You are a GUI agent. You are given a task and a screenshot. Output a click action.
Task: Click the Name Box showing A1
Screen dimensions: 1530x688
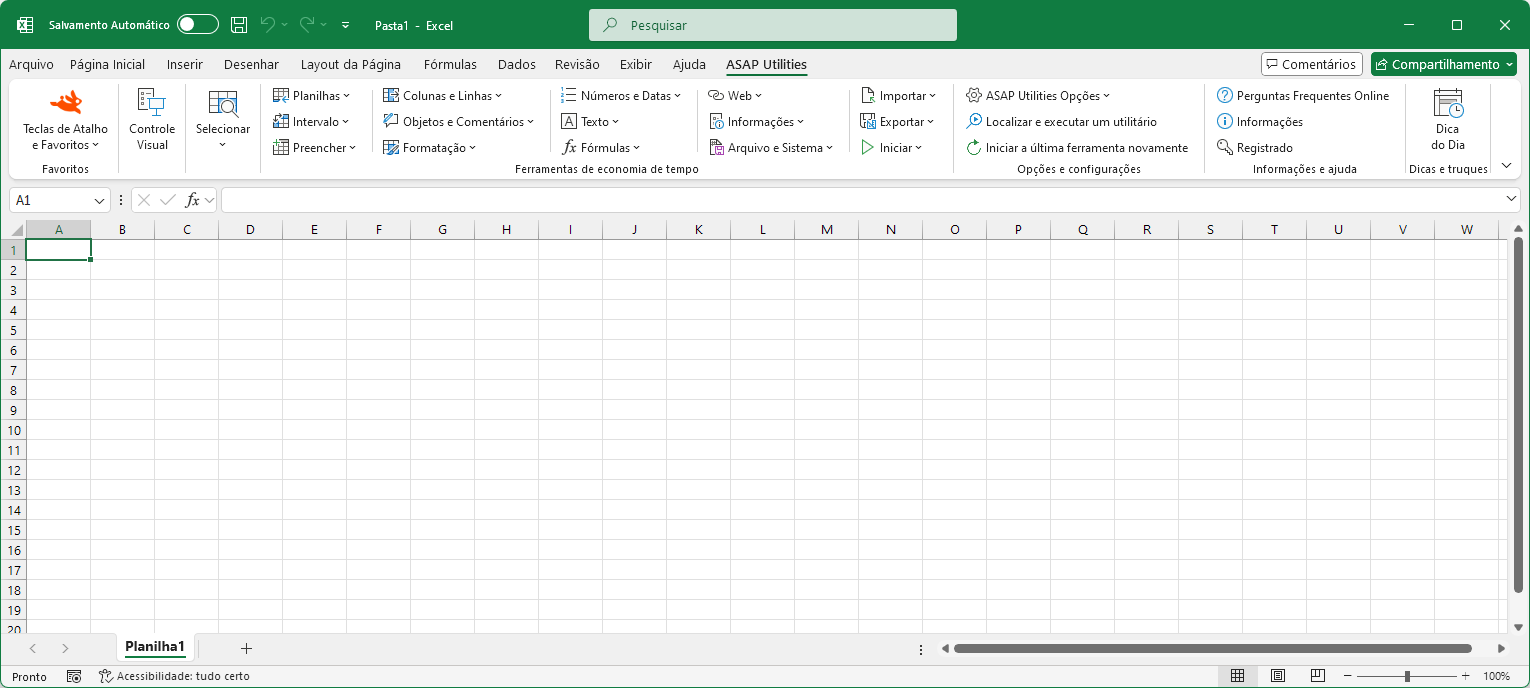pos(52,200)
